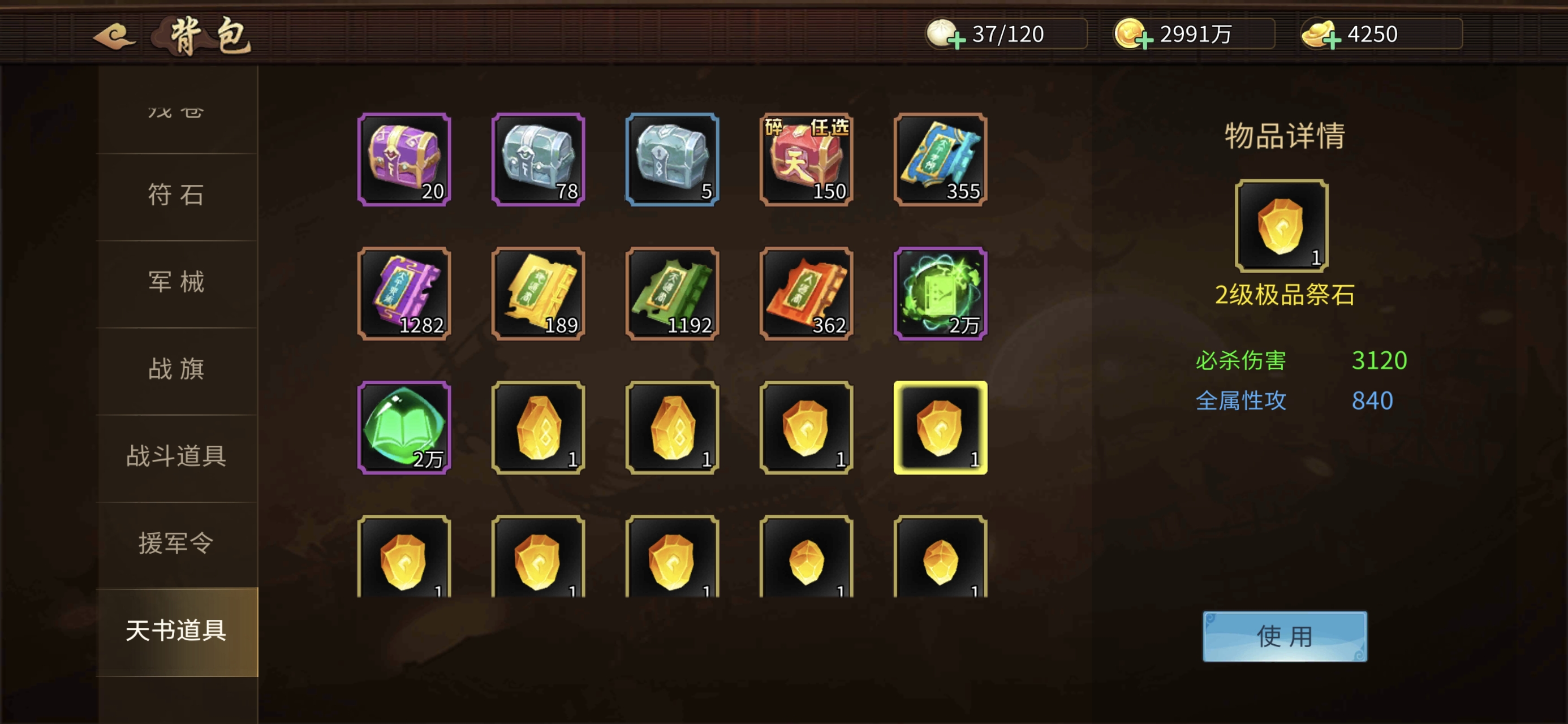Viewport: 1568px width, 724px height.
Task: Open the 战斗道具 category tab
Action: pos(176,456)
